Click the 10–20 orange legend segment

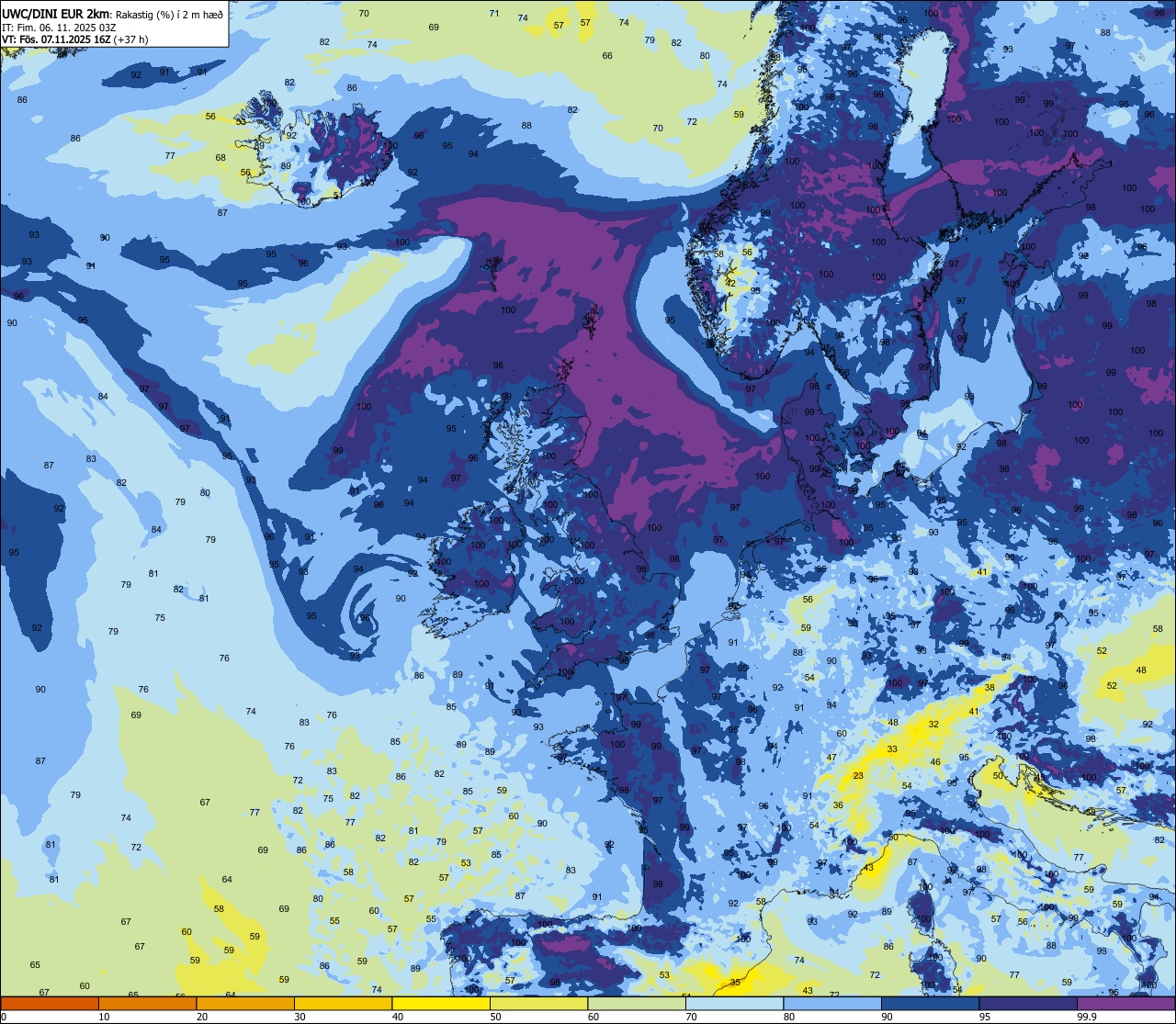[x=147, y=1003]
